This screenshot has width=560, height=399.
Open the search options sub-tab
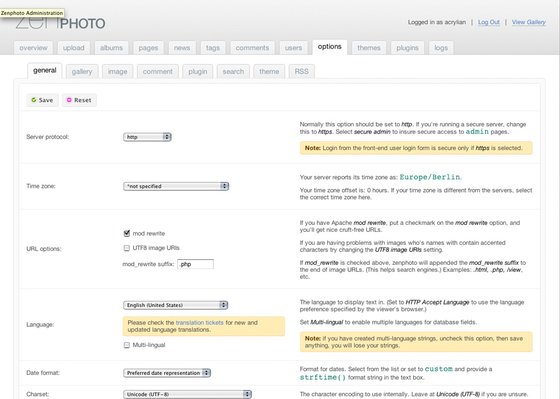coord(233,71)
